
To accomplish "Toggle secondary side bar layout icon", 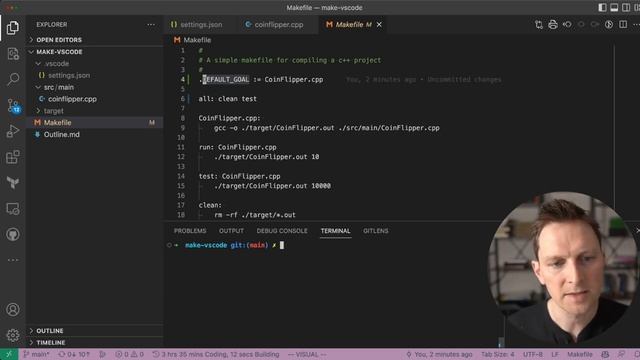I will click(626, 8).
